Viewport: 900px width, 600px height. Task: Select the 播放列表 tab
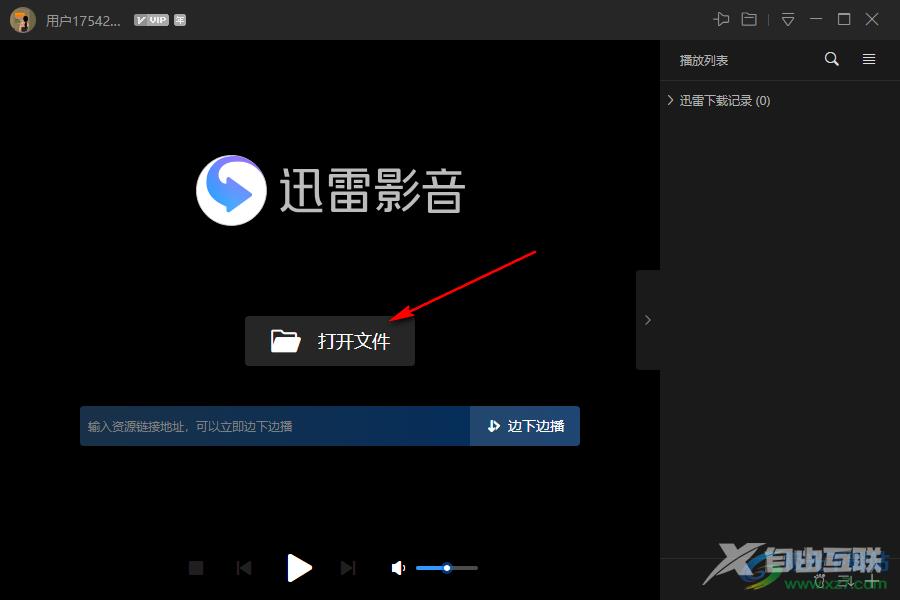(704, 60)
